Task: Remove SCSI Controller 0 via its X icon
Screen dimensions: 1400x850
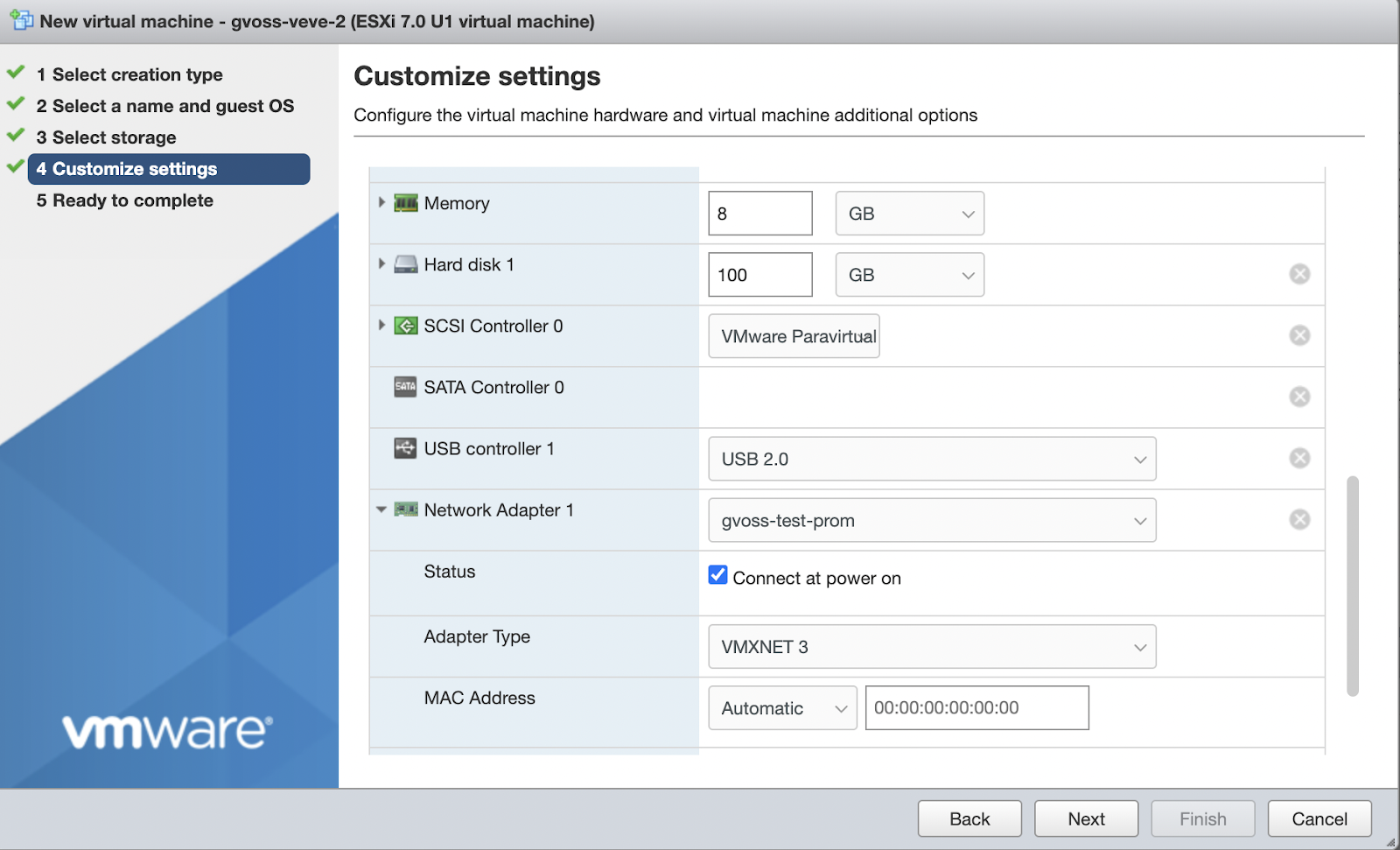Action: click(1299, 335)
